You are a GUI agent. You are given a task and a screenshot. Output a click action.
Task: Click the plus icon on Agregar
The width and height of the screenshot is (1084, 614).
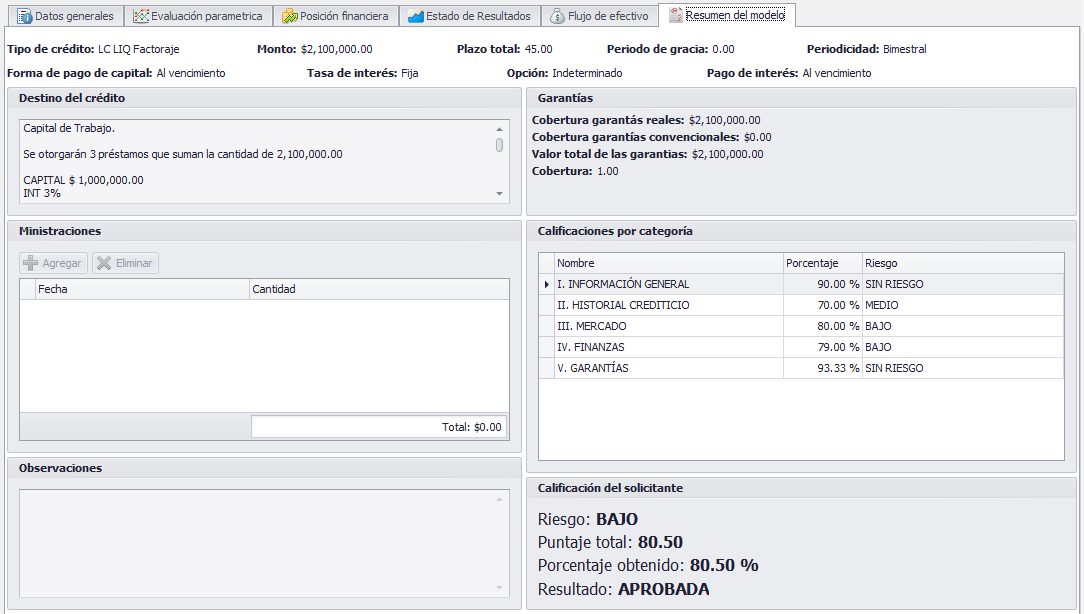click(30, 263)
